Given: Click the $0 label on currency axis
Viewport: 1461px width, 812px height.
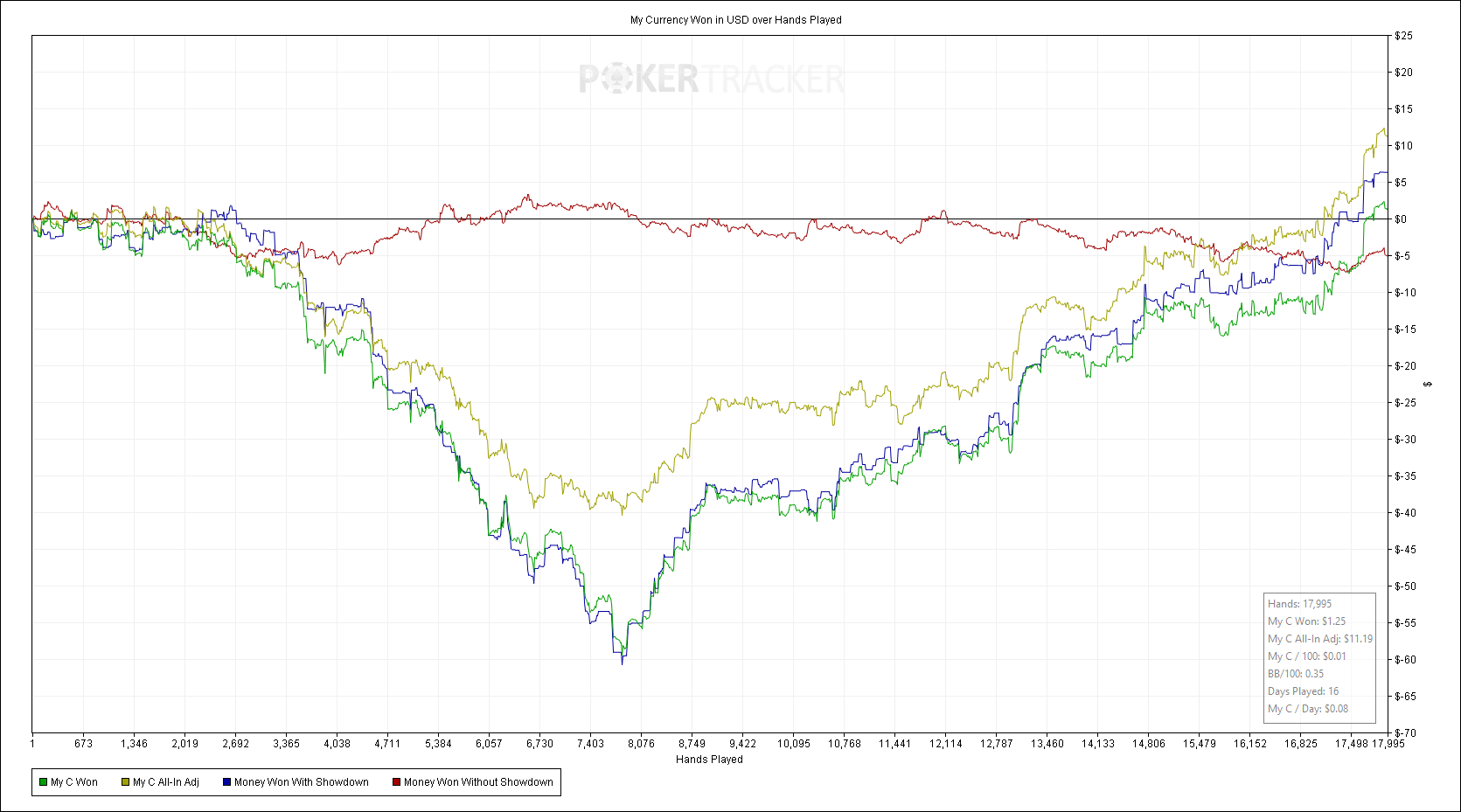Looking at the screenshot, I should tap(1401, 219).
